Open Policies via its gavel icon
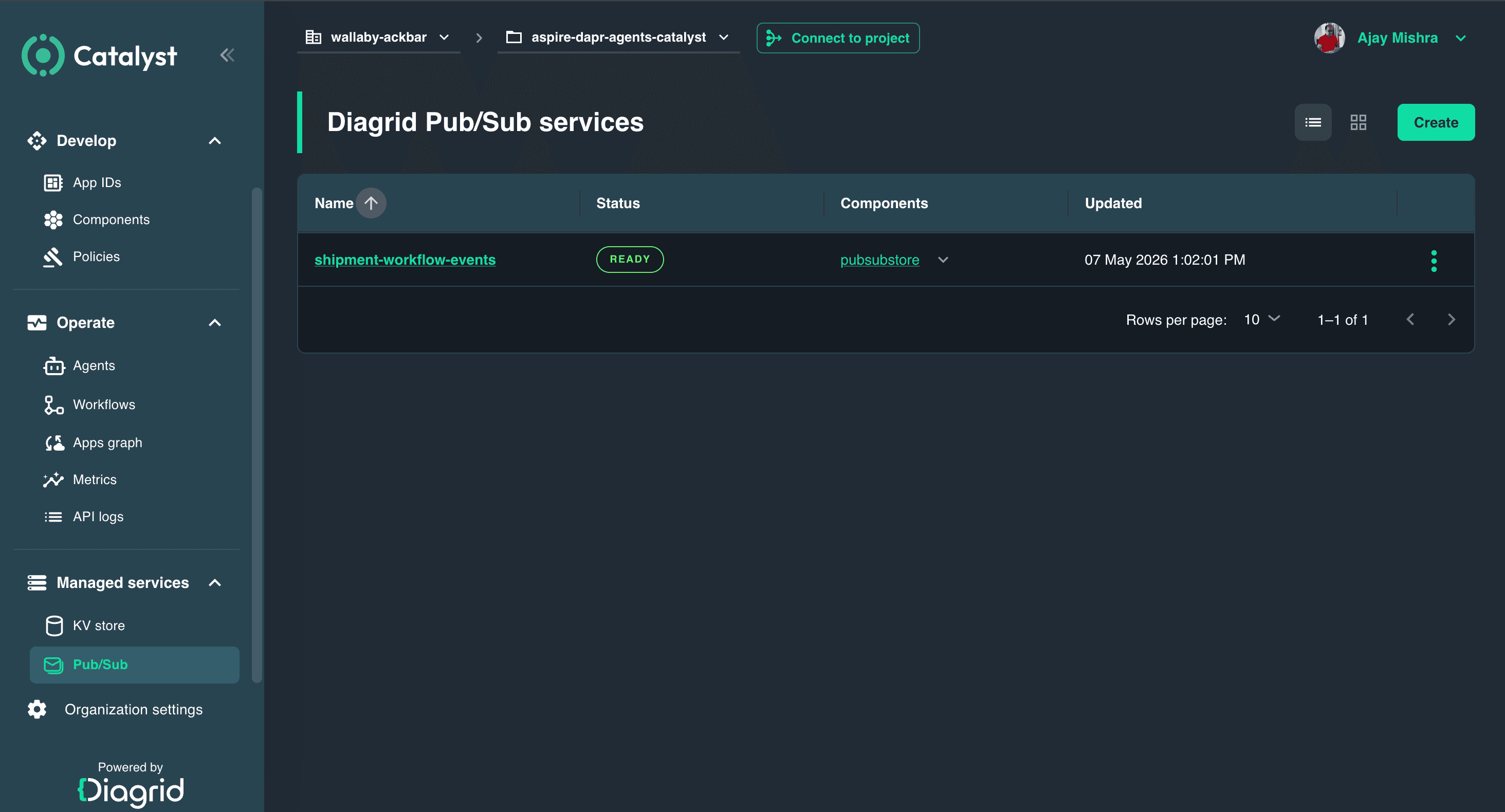The height and width of the screenshot is (812, 1505). tap(53, 256)
